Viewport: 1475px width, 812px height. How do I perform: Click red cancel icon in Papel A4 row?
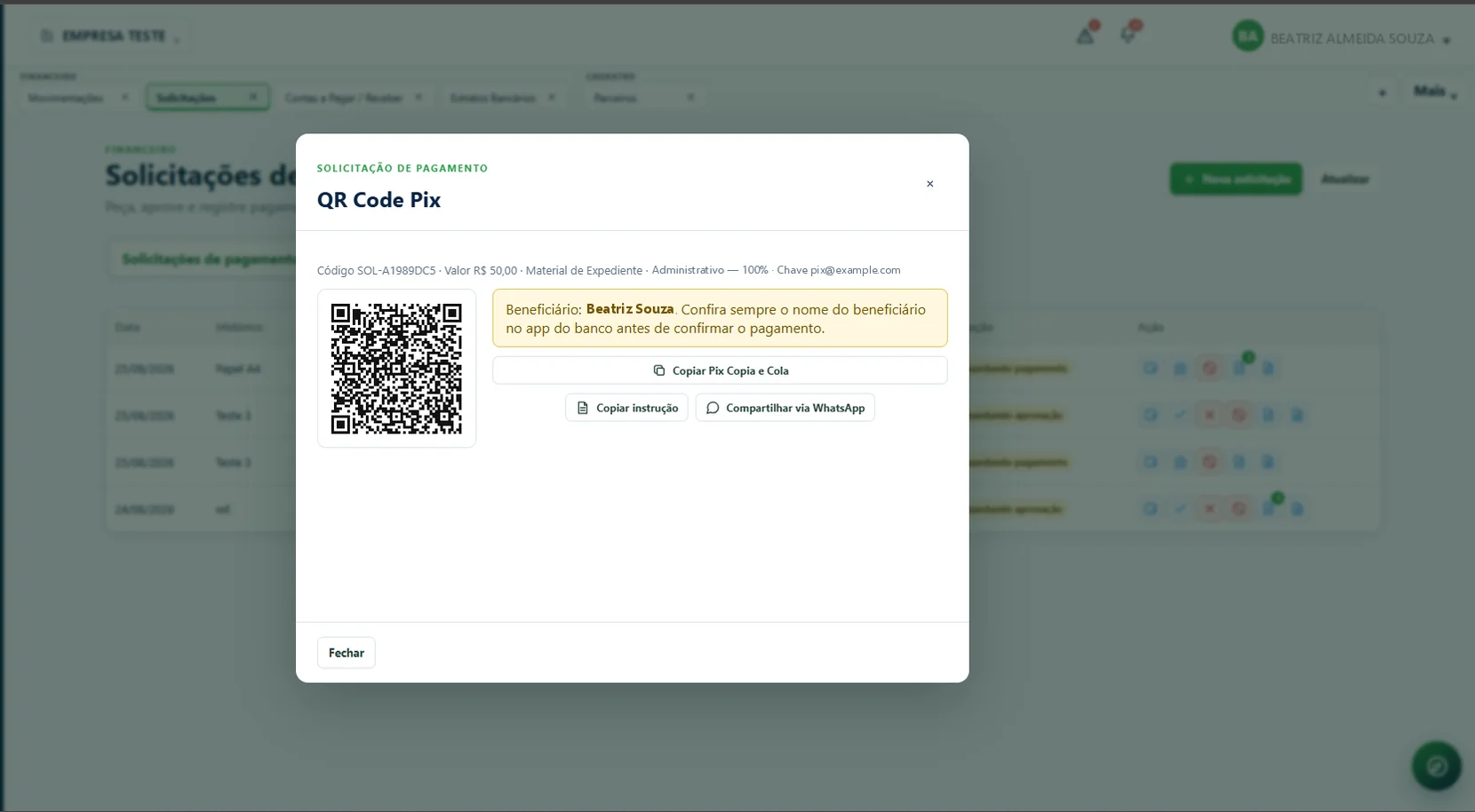pyautogui.click(x=1209, y=368)
